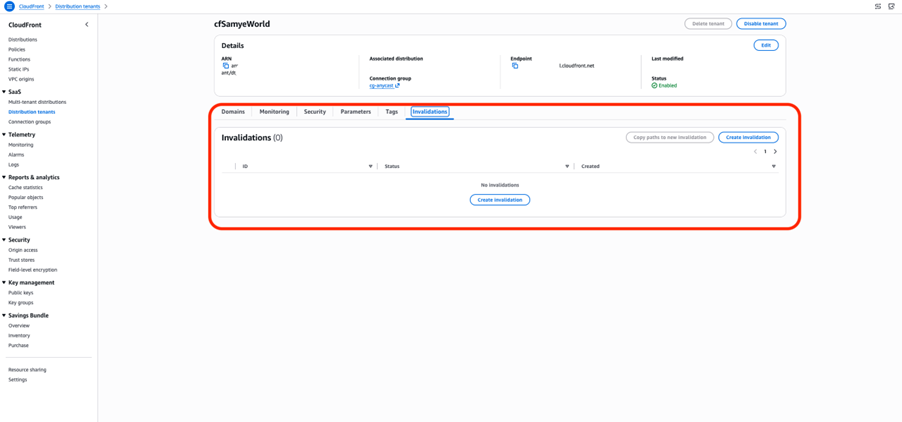This screenshot has width=902, height=422.
Task: Copy the Endpoint using its copy icon
Action: [x=515, y=66]
